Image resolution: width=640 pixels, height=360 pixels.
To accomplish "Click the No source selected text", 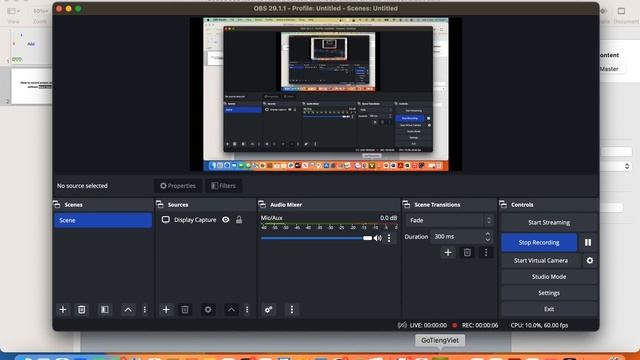I will coord(82,186).
